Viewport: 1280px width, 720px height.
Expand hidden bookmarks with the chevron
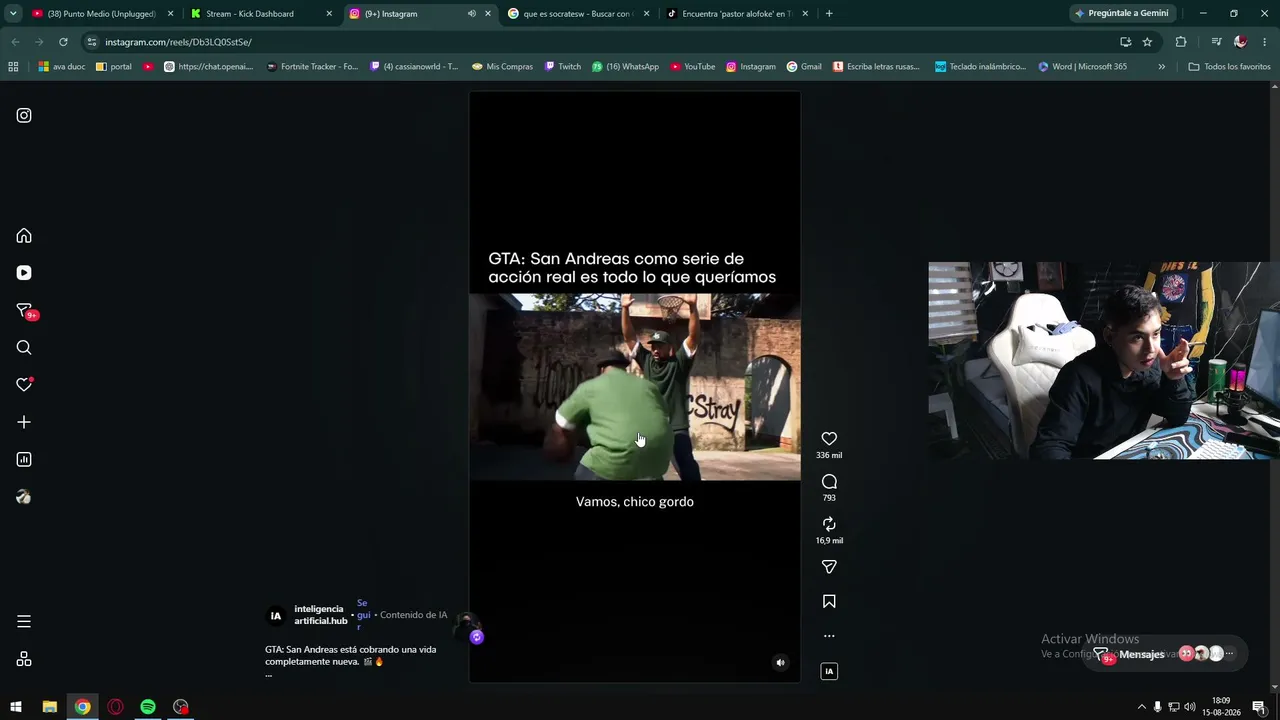tap(1161, 67)
